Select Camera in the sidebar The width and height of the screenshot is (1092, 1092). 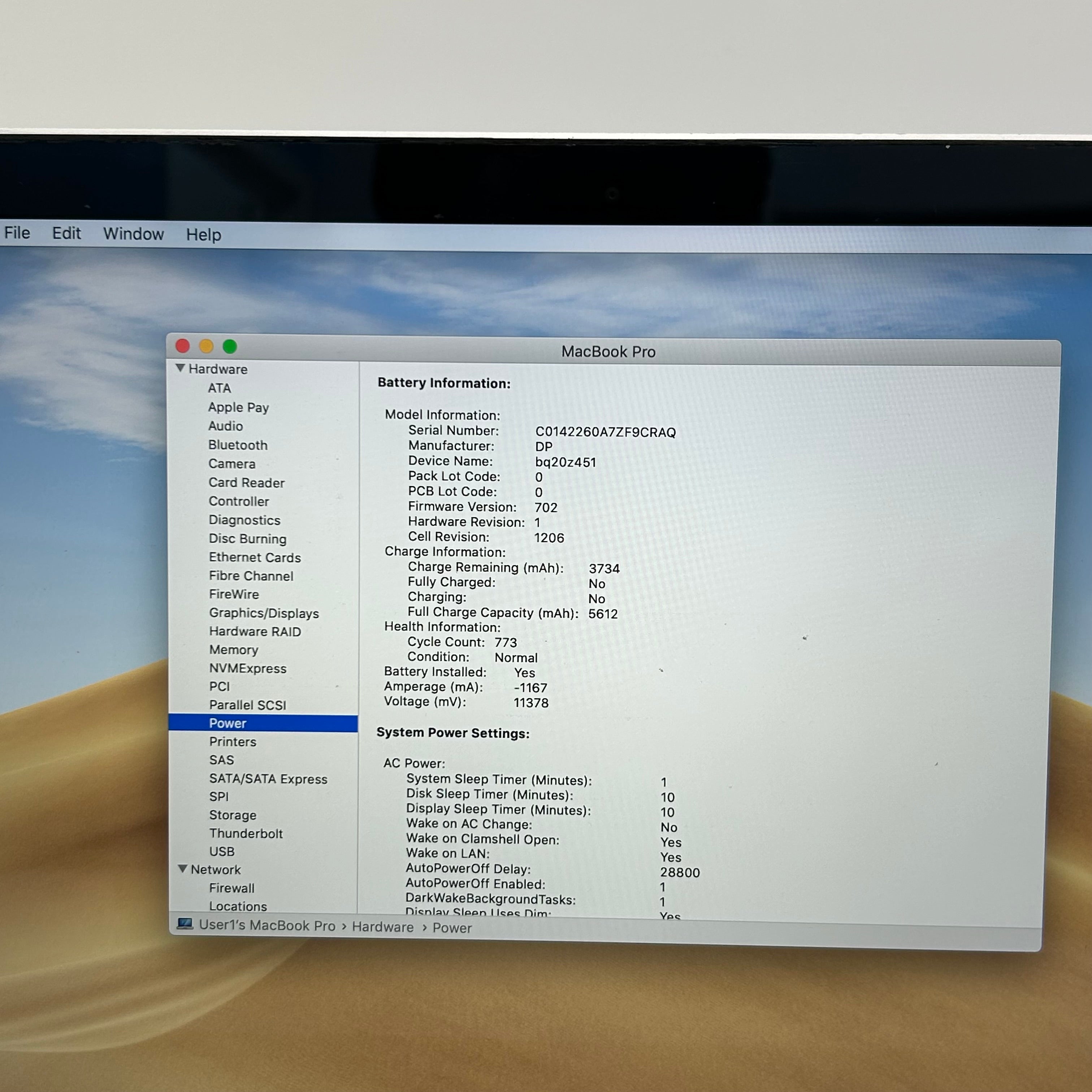point(232,464)
